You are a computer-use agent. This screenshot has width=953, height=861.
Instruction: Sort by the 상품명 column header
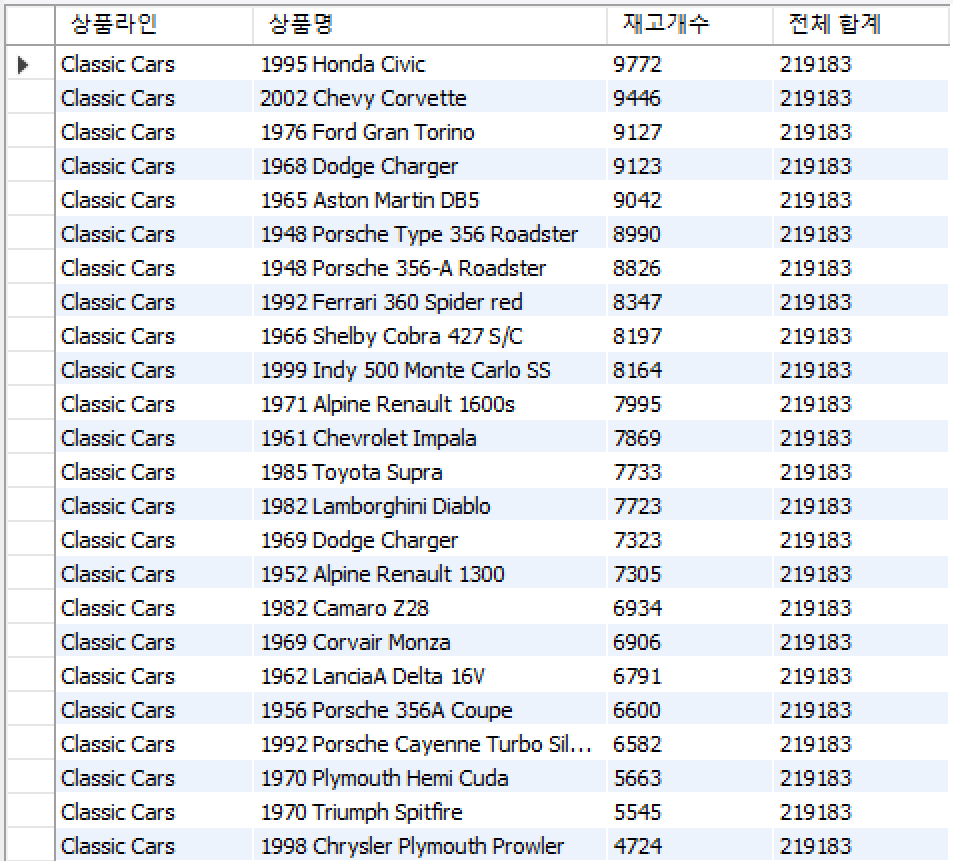coord(430,24)
